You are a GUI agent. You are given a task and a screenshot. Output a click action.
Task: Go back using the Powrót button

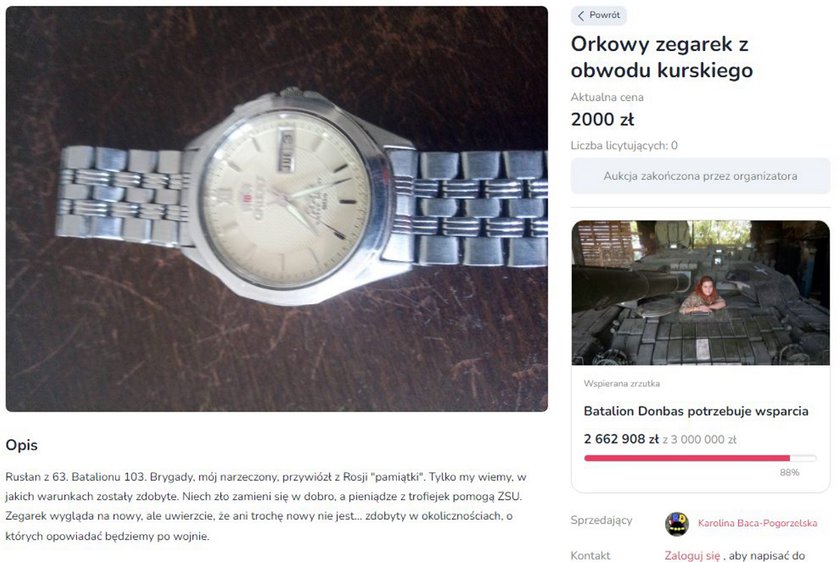pos(598,16)
